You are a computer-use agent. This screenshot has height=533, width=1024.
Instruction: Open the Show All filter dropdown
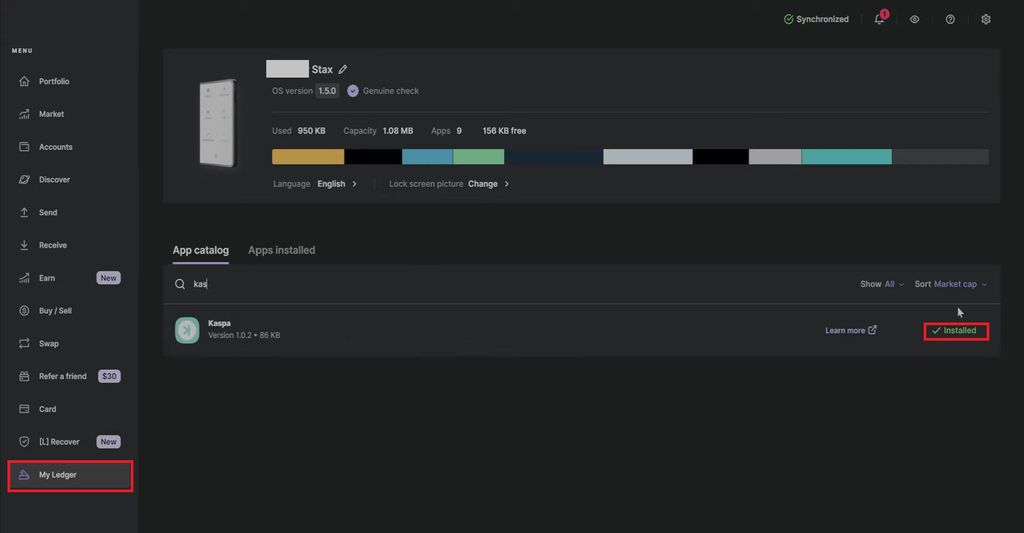click(882, 284)
